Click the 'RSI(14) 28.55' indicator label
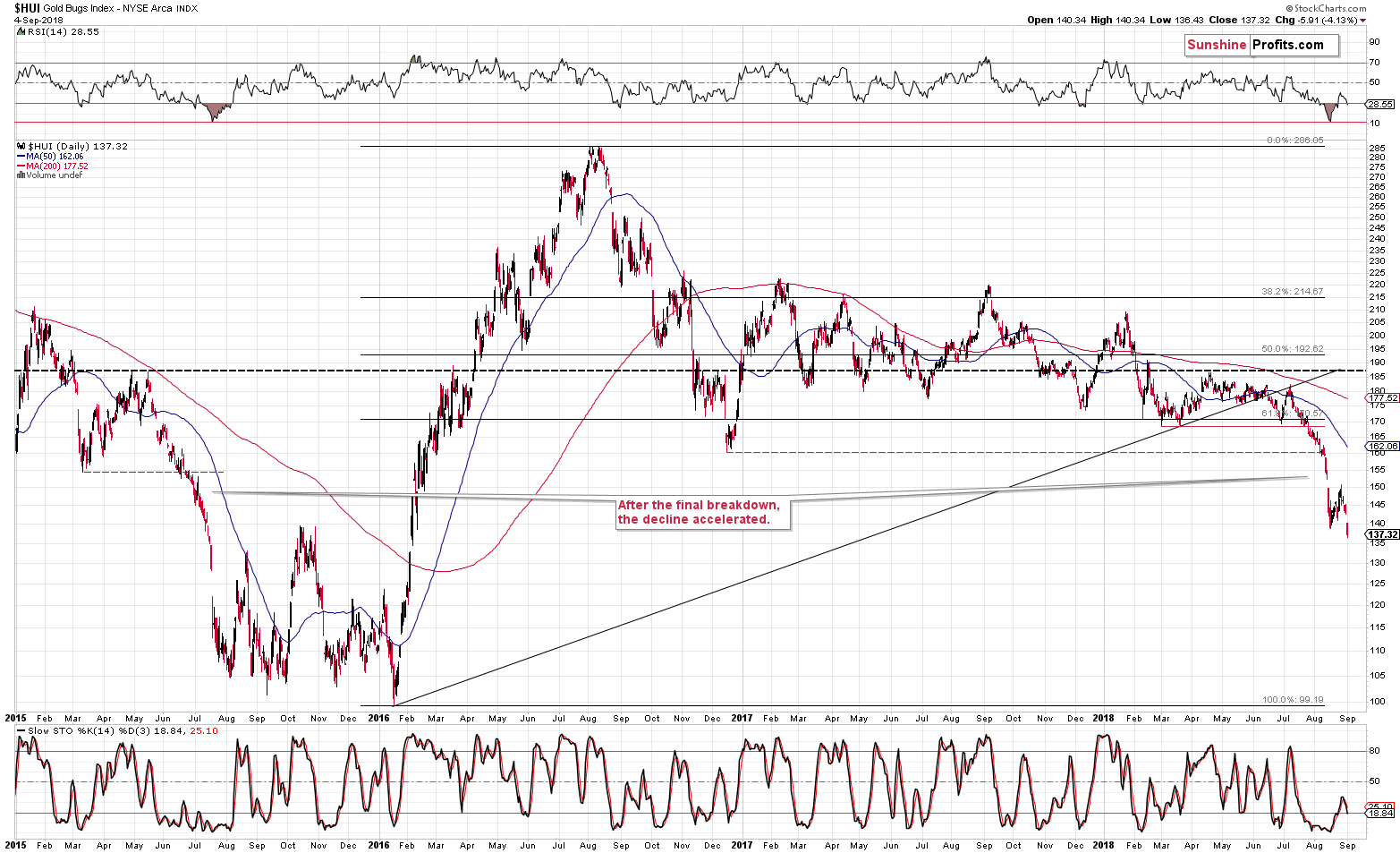The height and width of the screenshot is (853, 1400). pos(63,31)
